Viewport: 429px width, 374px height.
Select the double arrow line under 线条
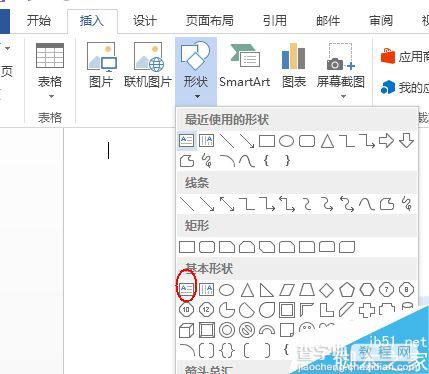[x=227, y=204]
